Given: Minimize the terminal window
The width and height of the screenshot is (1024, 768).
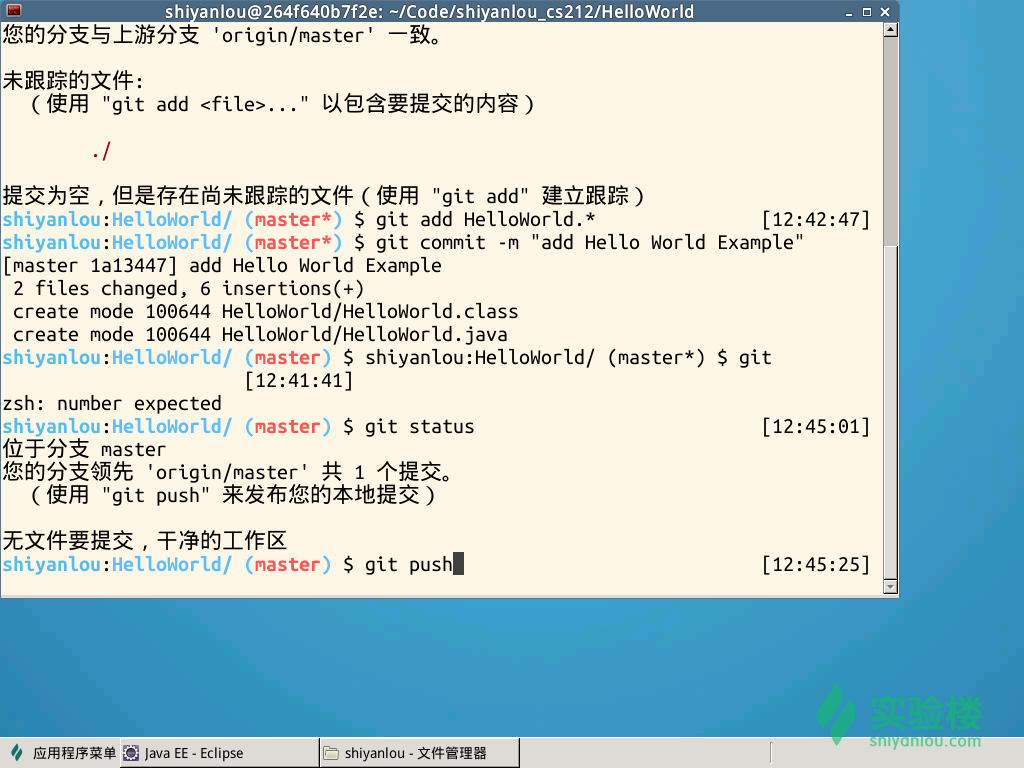Looking at the screenshot, I should 849,12.
